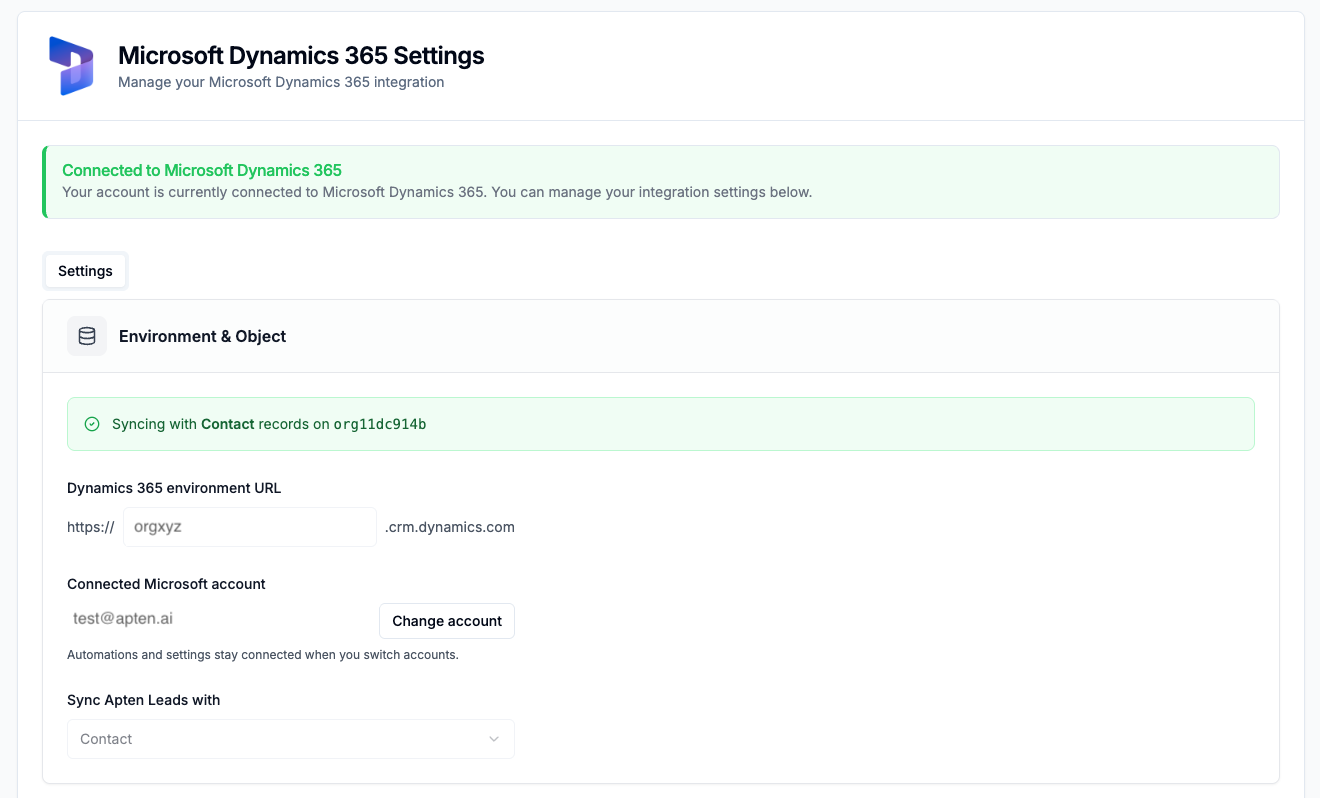The height and width of the screenshot is (798, 1320).
Task: Click the Microsoft Dynamics 365 logo icon
Action: point(71,66)
